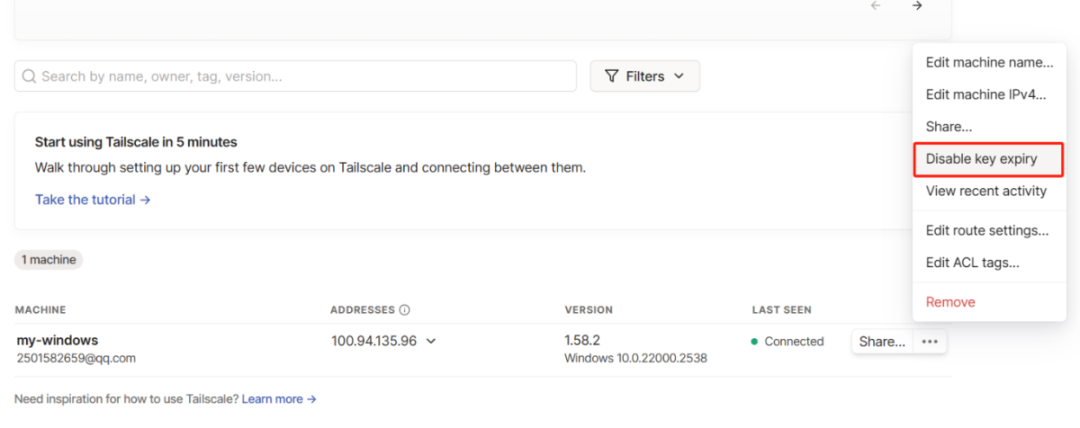Screen dimensions: 1080x428
Task: Click the owner email 2501582659@qq.com
Action: [76, 358]
